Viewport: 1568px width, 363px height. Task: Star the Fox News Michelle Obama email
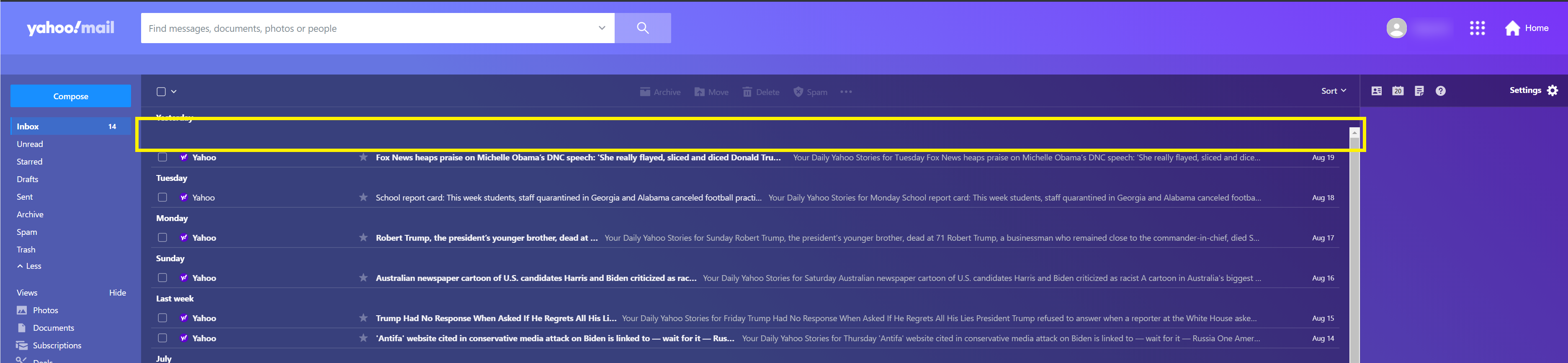tap(363, 157)
